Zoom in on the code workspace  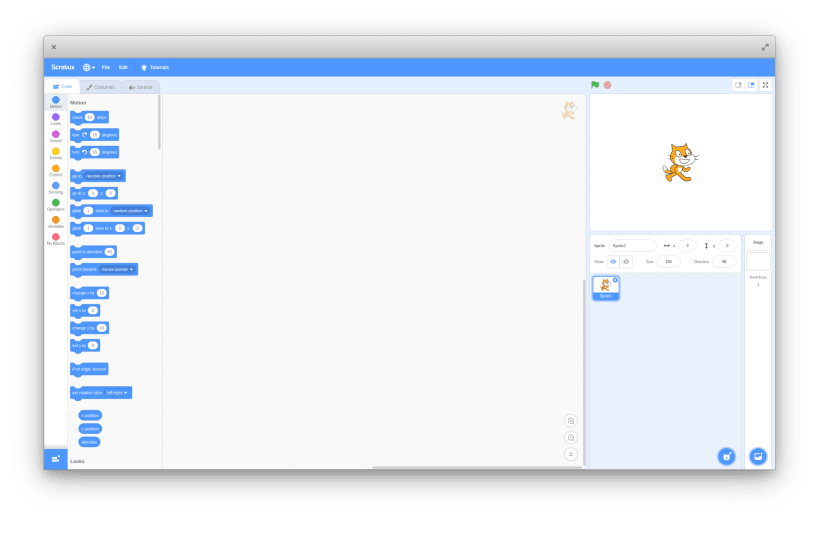(571, 421)
